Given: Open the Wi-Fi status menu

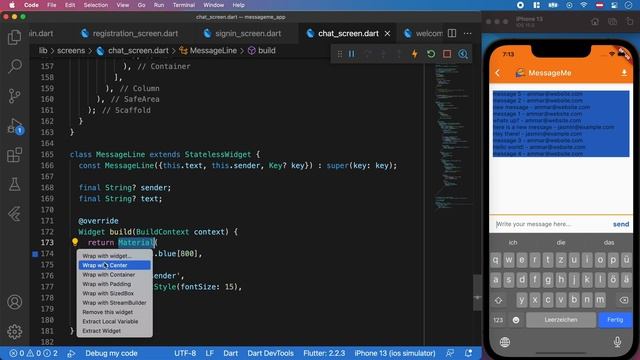Looking at the screenshot, I should pos(584,5).
